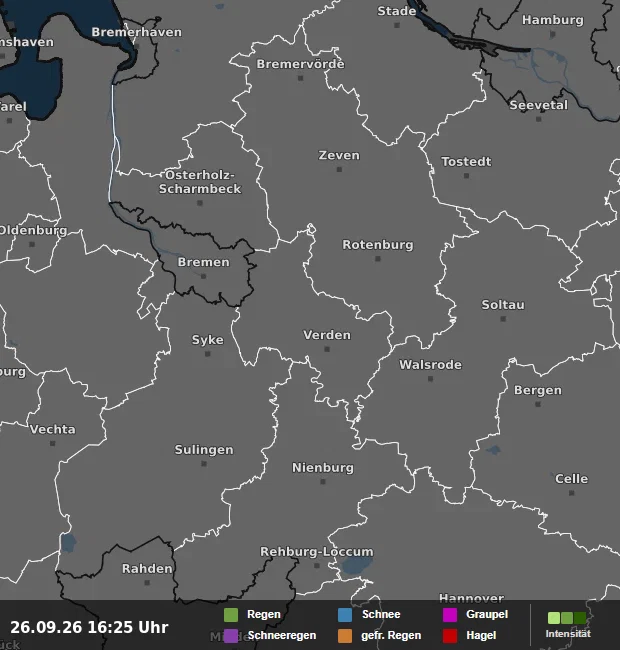This screenshot has width=620, height=650.
Task: Click the Nienburg city marker
Action: (x=323, y=481)
